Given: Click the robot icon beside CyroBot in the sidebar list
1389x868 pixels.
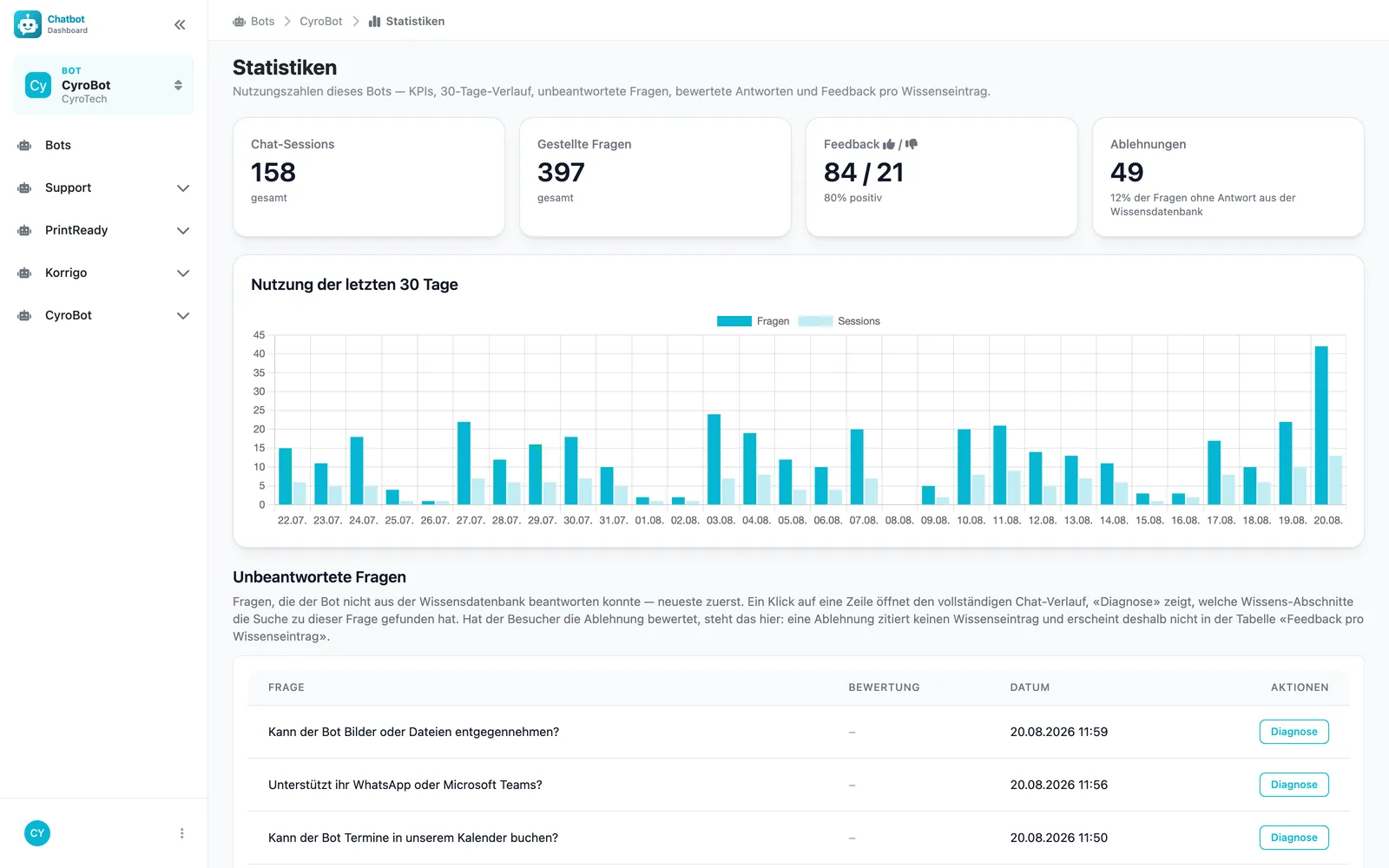Looking at the screenshot, I should [x=24, y=315].
